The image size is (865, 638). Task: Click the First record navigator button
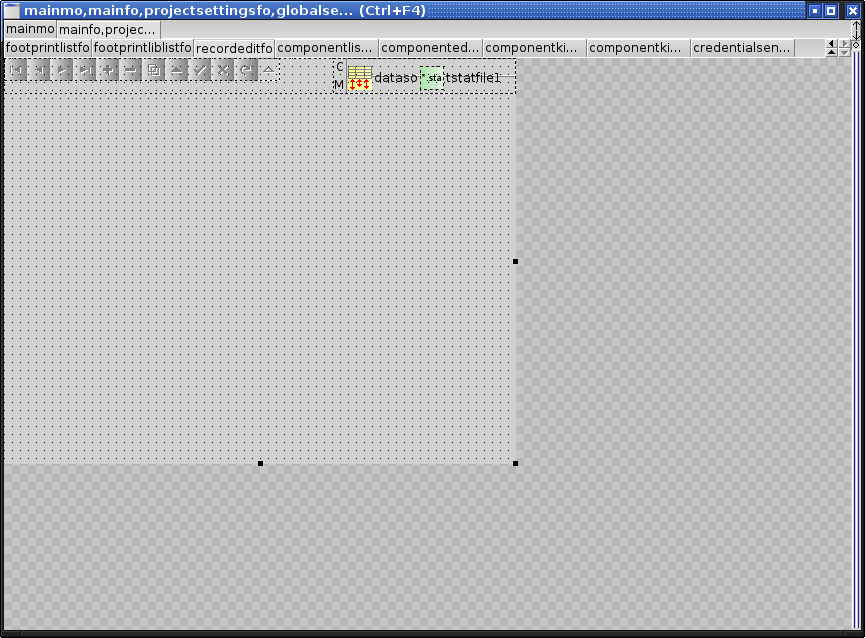(x=17, y=70)
